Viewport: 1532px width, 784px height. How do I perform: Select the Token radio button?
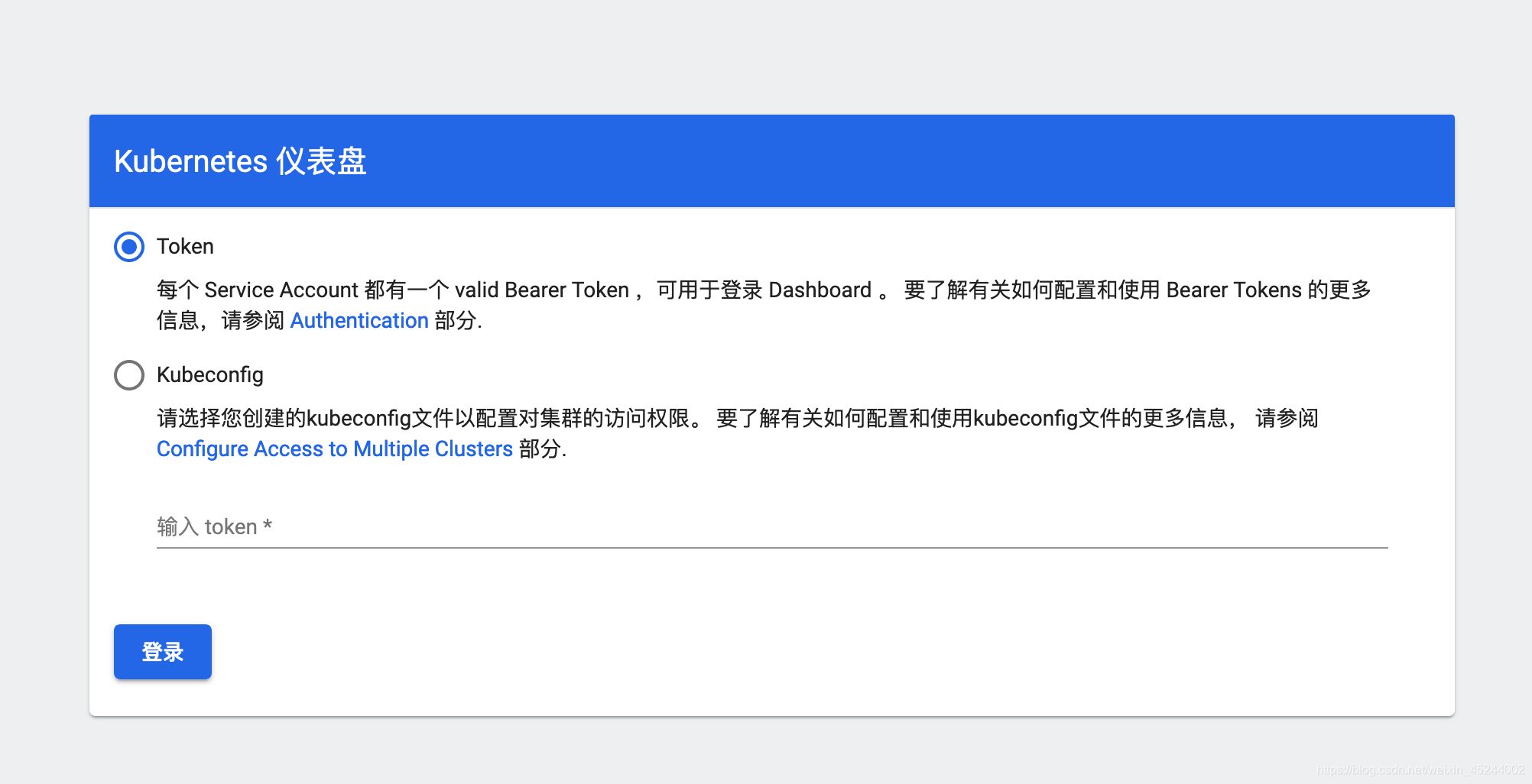[129, 247]
